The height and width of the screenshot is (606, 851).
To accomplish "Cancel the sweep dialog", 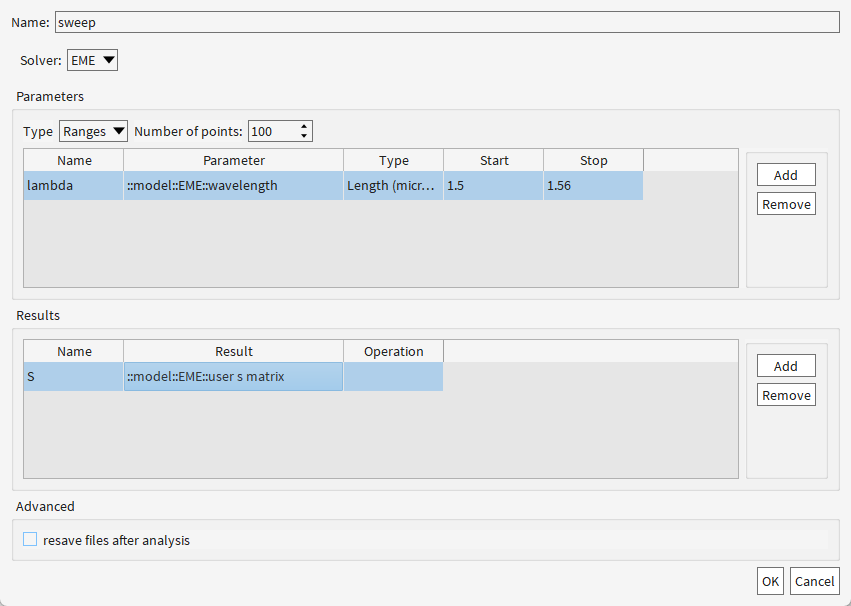I will 815,582.
